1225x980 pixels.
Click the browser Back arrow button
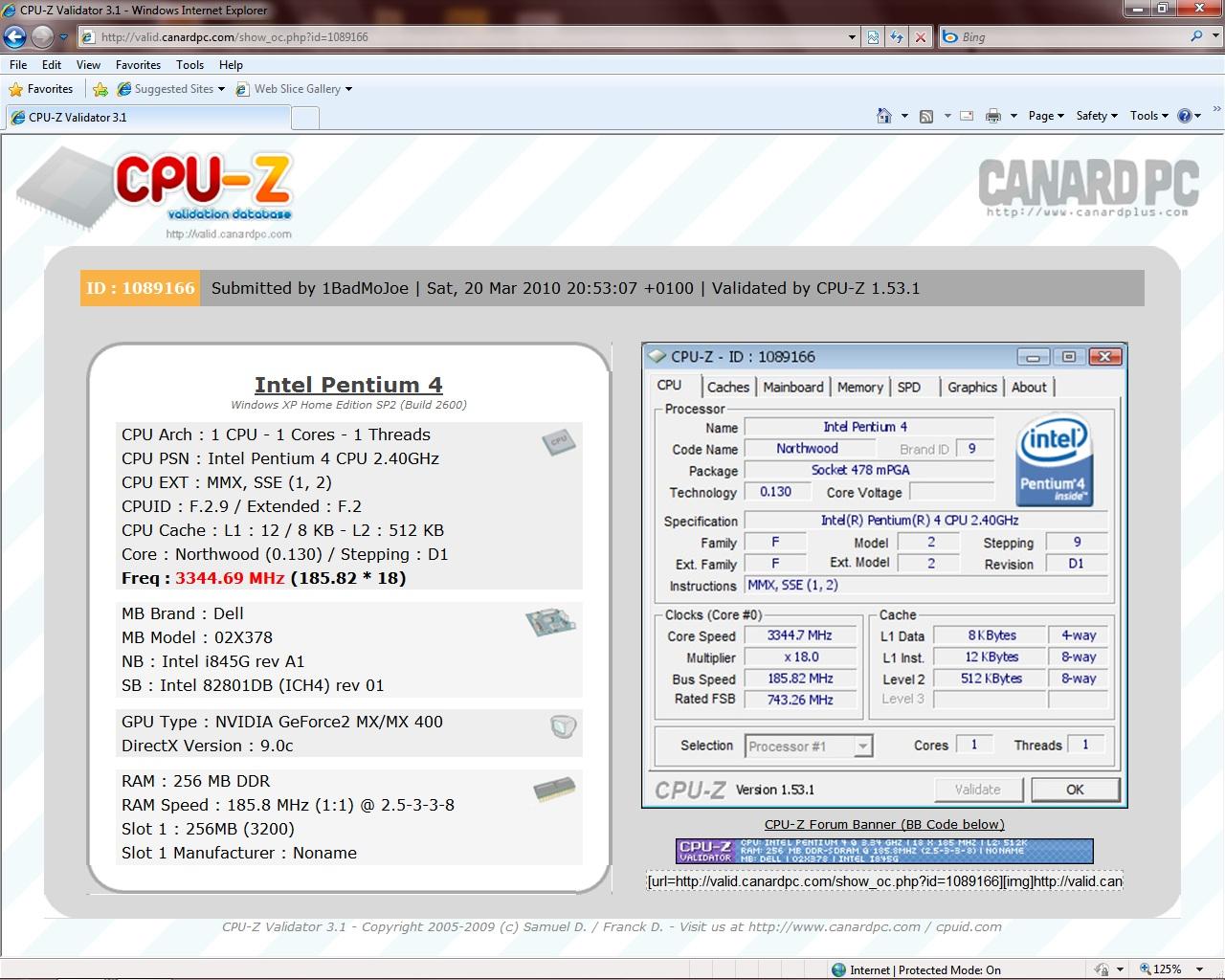pyautogui.click(x=15, y=37)
